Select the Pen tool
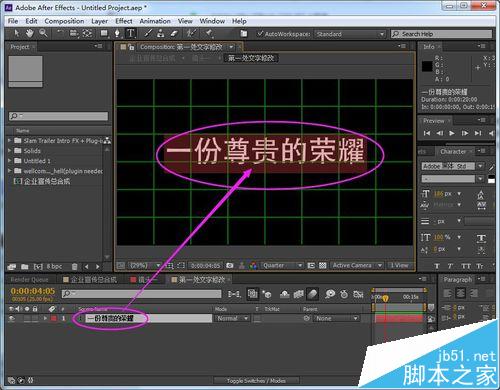Image resolution: width=500 pixels, height=390 pixels. tap(117, 33)
